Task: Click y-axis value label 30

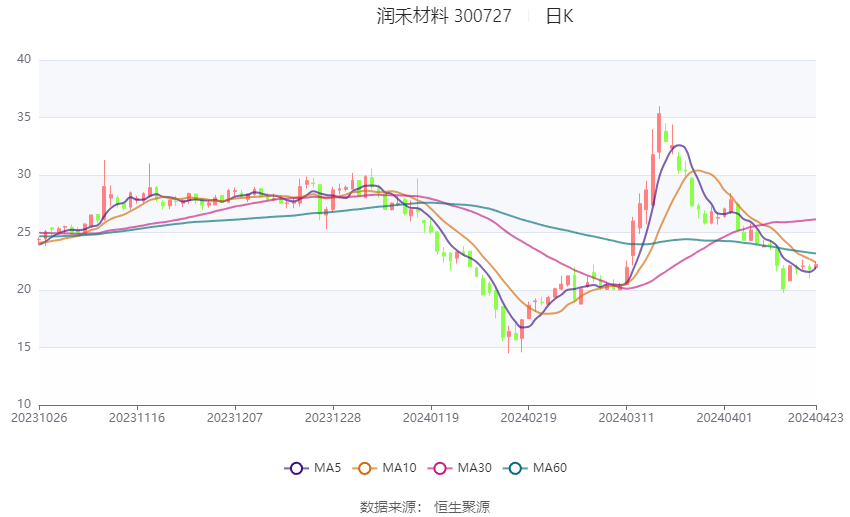Action: (x=24, y=174)
